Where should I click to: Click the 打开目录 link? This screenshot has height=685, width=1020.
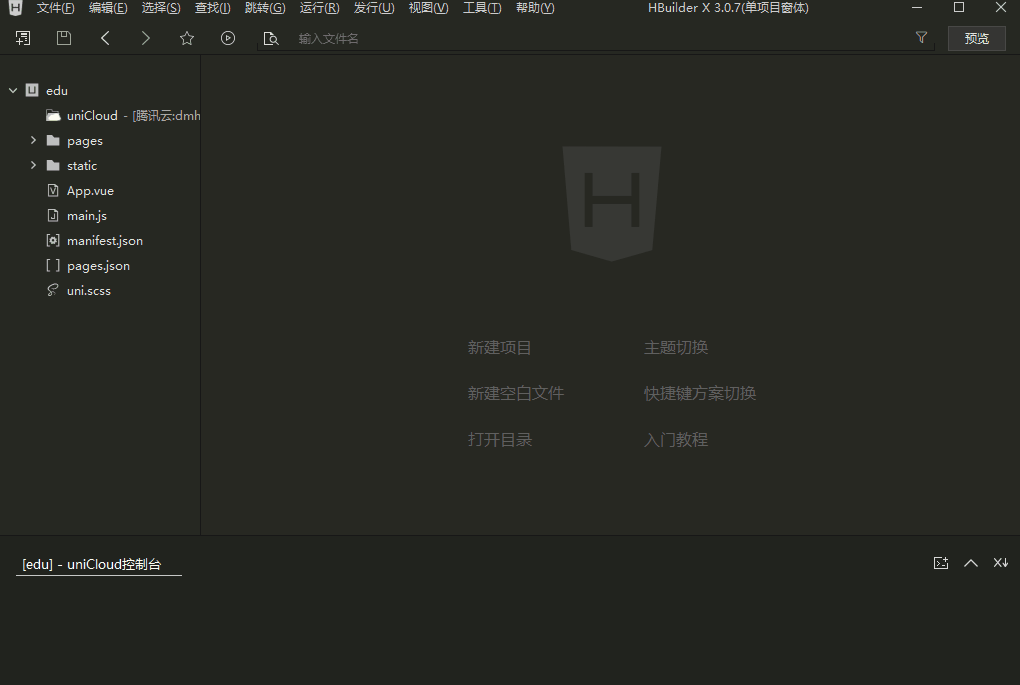point(499,440)
